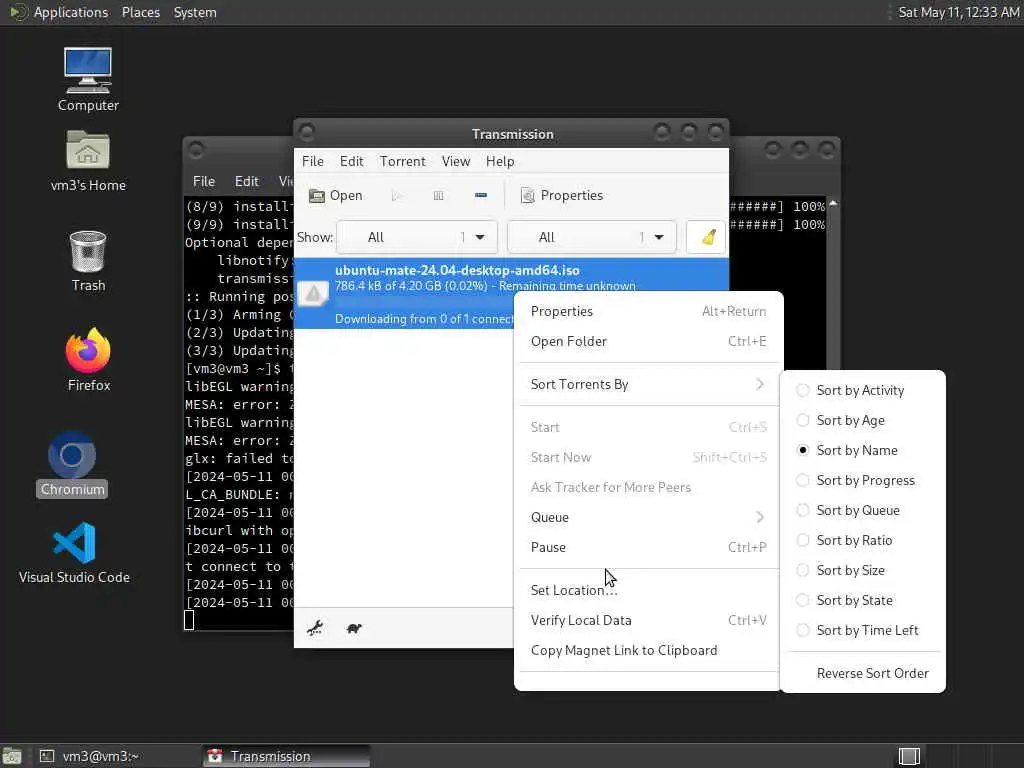Click the show desktop icon in bottom panel
The height and width of the screenshot is (768, 1024).
pyautogui.click(x=12, y=756)
